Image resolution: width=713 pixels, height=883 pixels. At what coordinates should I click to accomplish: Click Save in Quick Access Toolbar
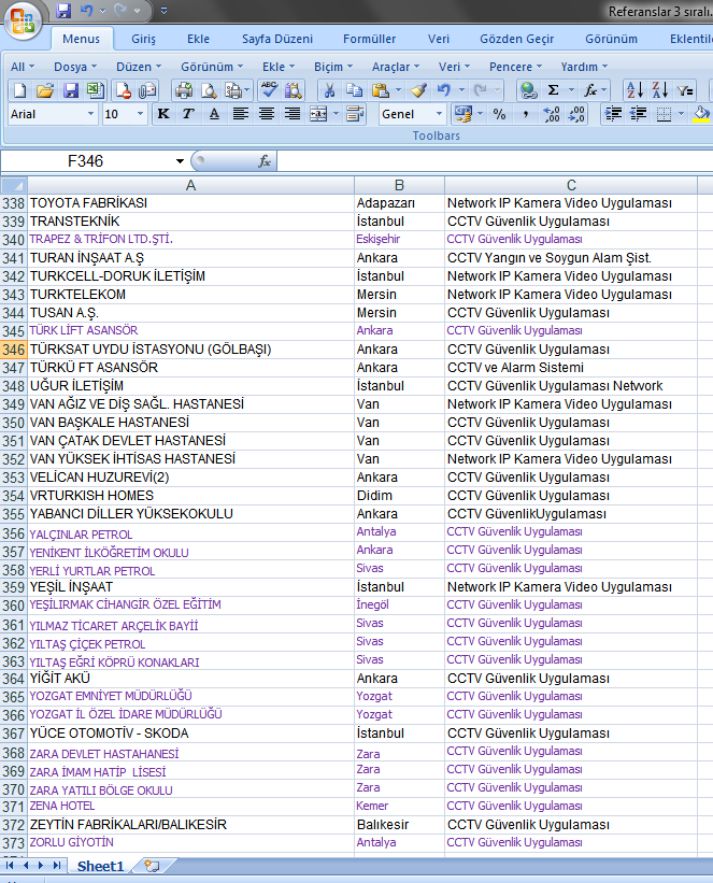click(63, 10)
